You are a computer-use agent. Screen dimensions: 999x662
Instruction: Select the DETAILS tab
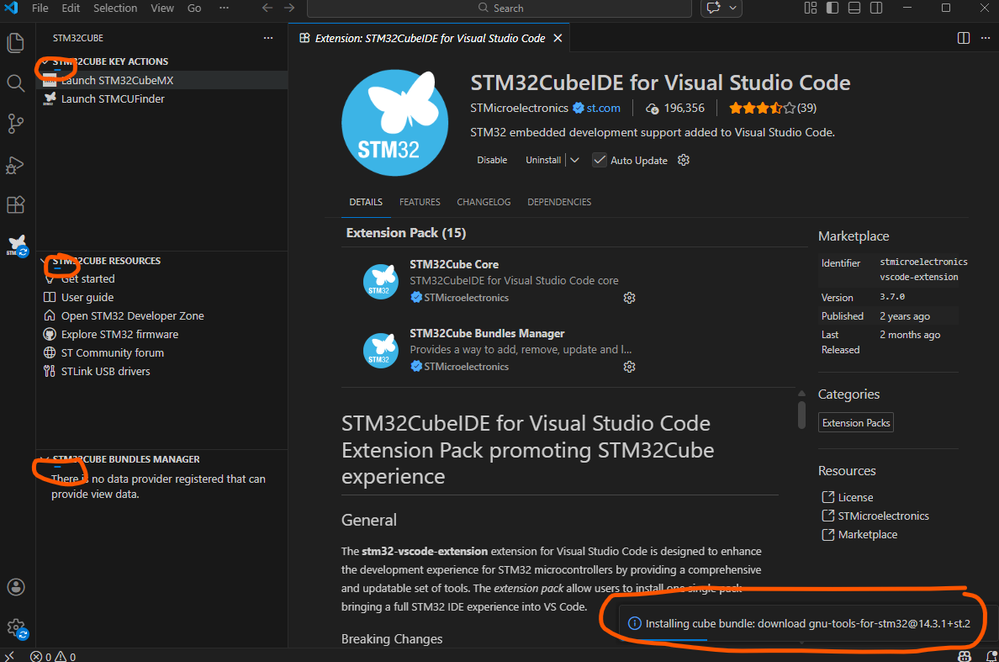coord(366,202)
